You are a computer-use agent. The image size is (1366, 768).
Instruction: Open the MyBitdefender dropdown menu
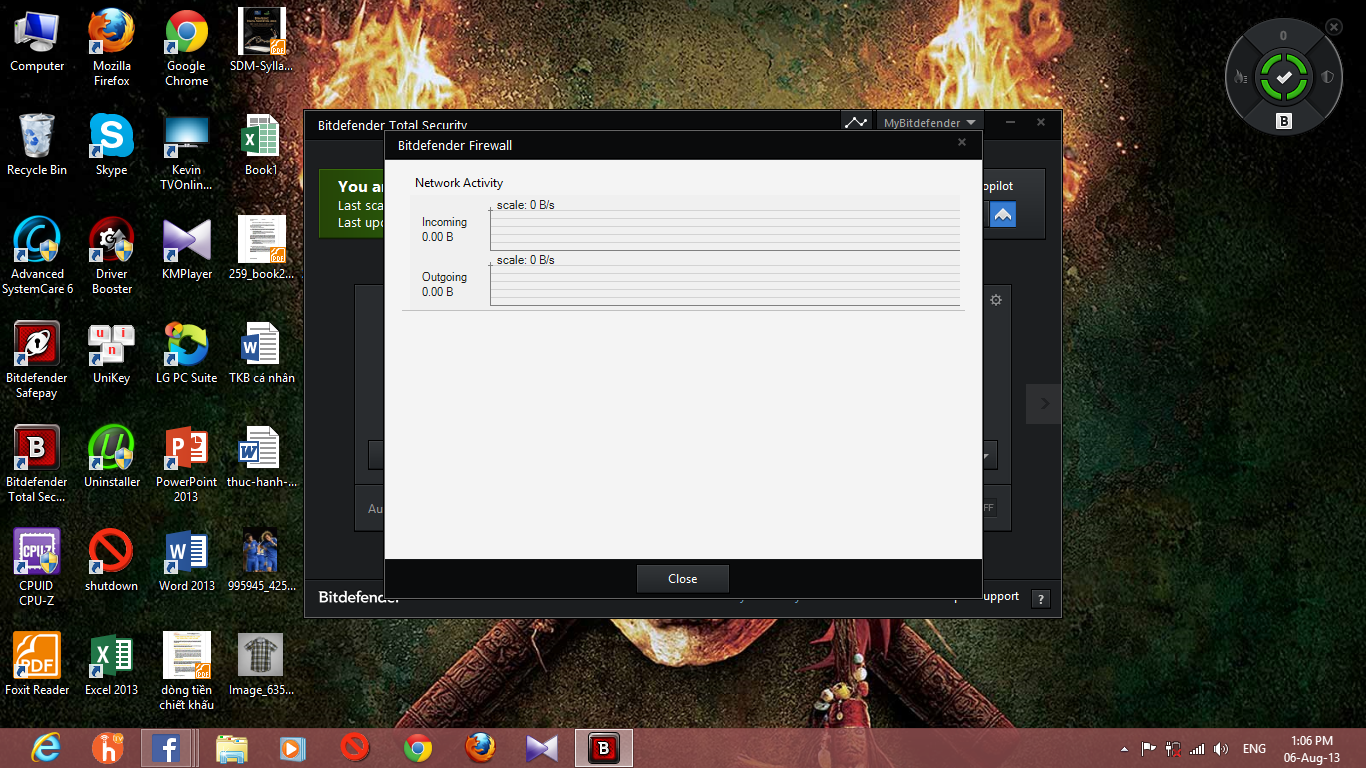(929, 123)
